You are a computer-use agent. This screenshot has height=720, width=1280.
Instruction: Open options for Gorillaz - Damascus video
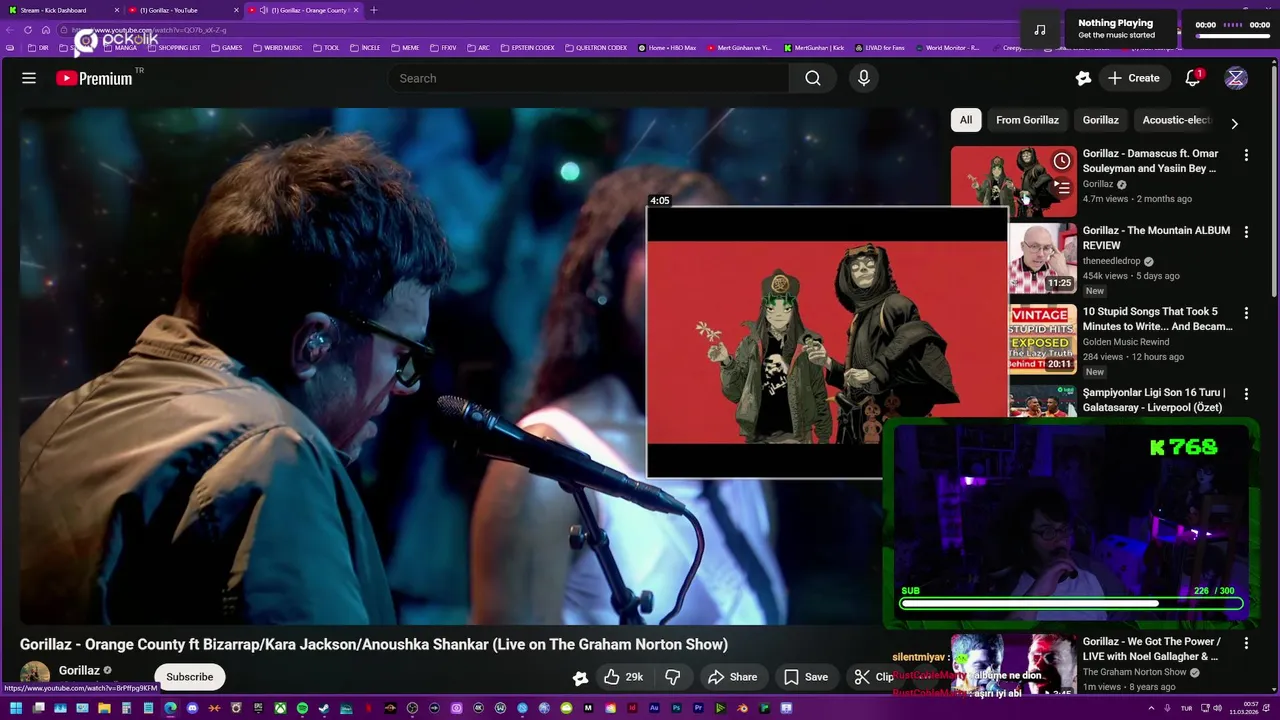pyautogui.click(x=1246, y=155)
